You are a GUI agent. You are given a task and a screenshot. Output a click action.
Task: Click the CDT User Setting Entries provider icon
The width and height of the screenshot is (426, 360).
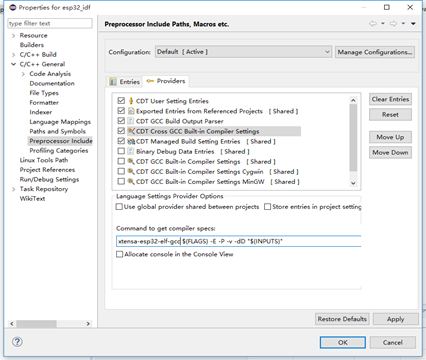131,101
